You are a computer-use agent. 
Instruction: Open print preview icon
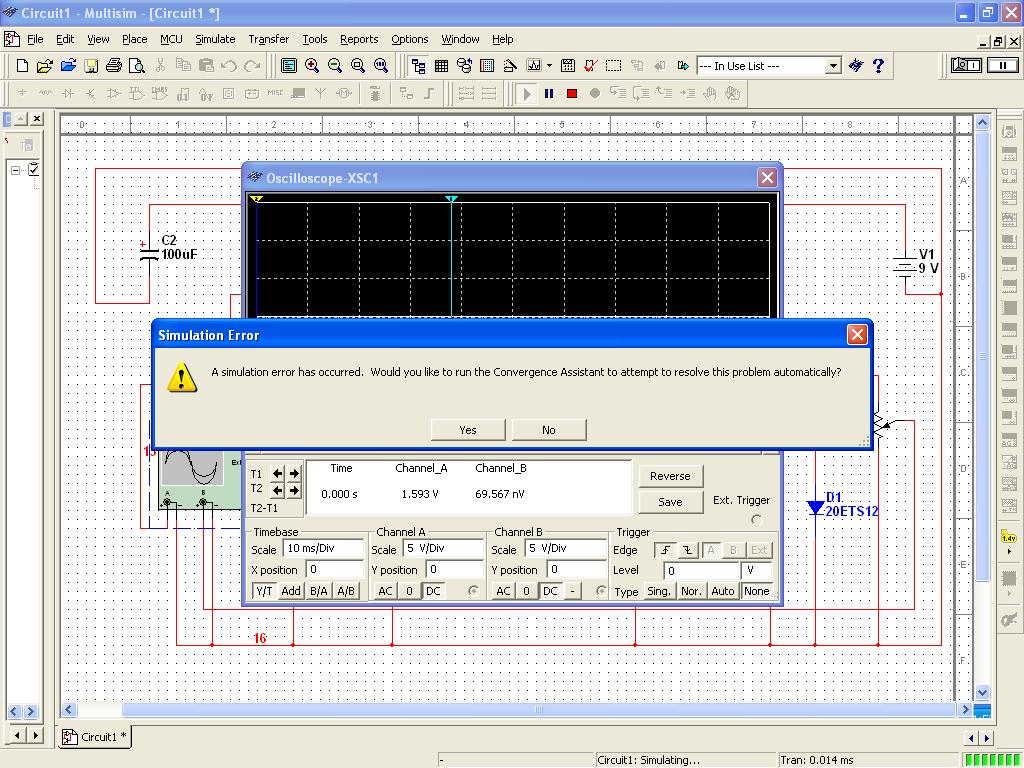(136, 65)
